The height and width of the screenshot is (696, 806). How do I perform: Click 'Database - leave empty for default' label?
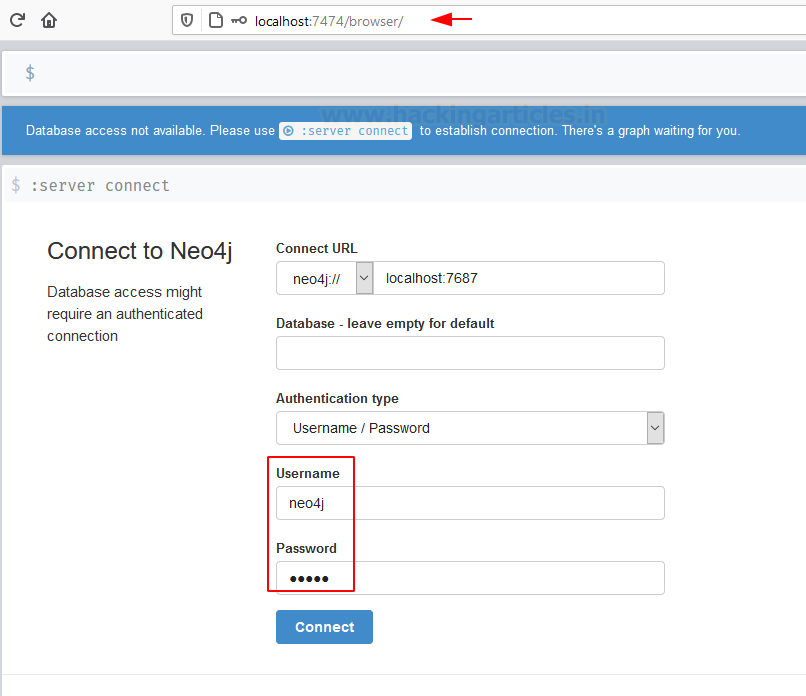[385, 323]
